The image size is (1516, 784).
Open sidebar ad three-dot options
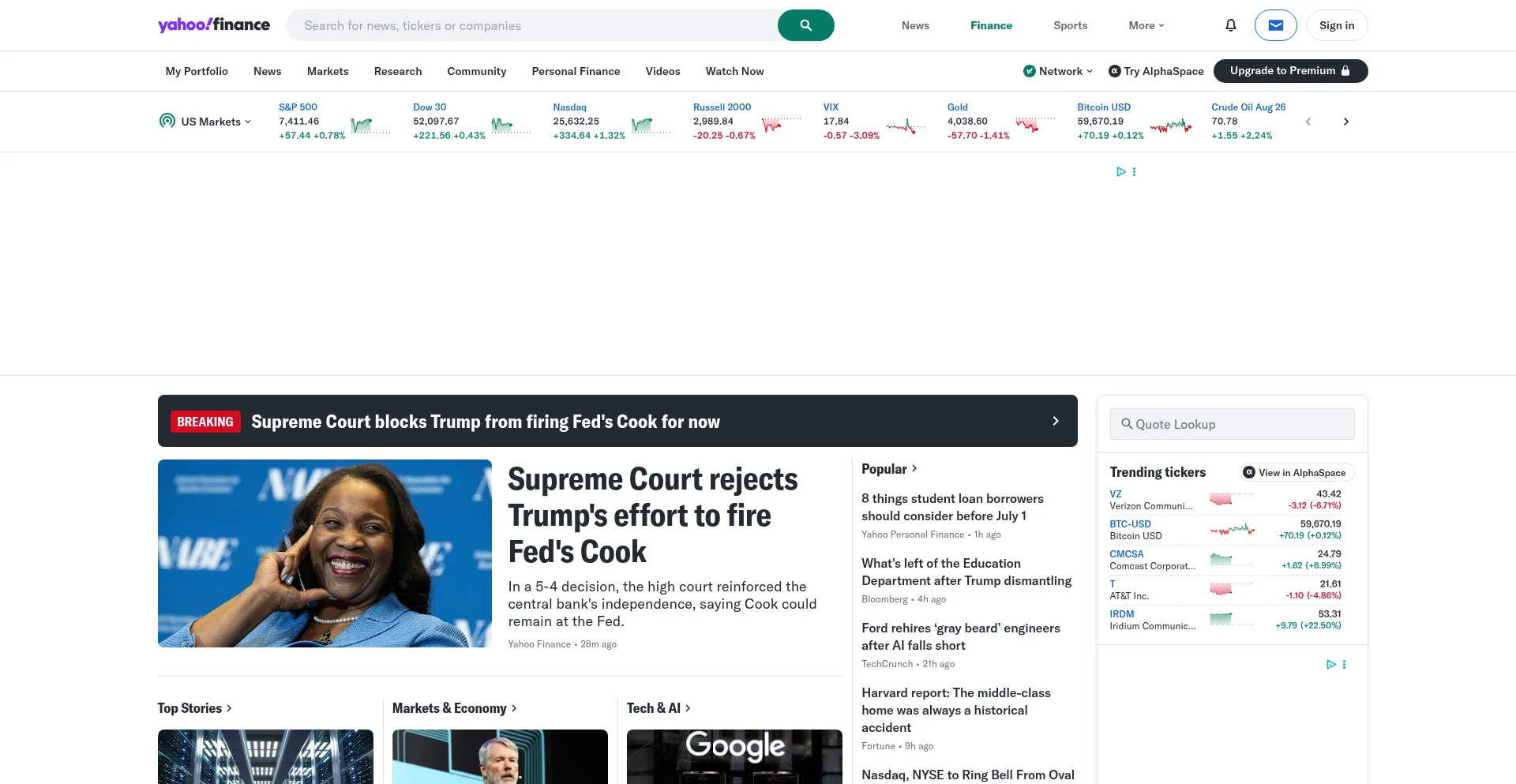[x=1344, y=664]
